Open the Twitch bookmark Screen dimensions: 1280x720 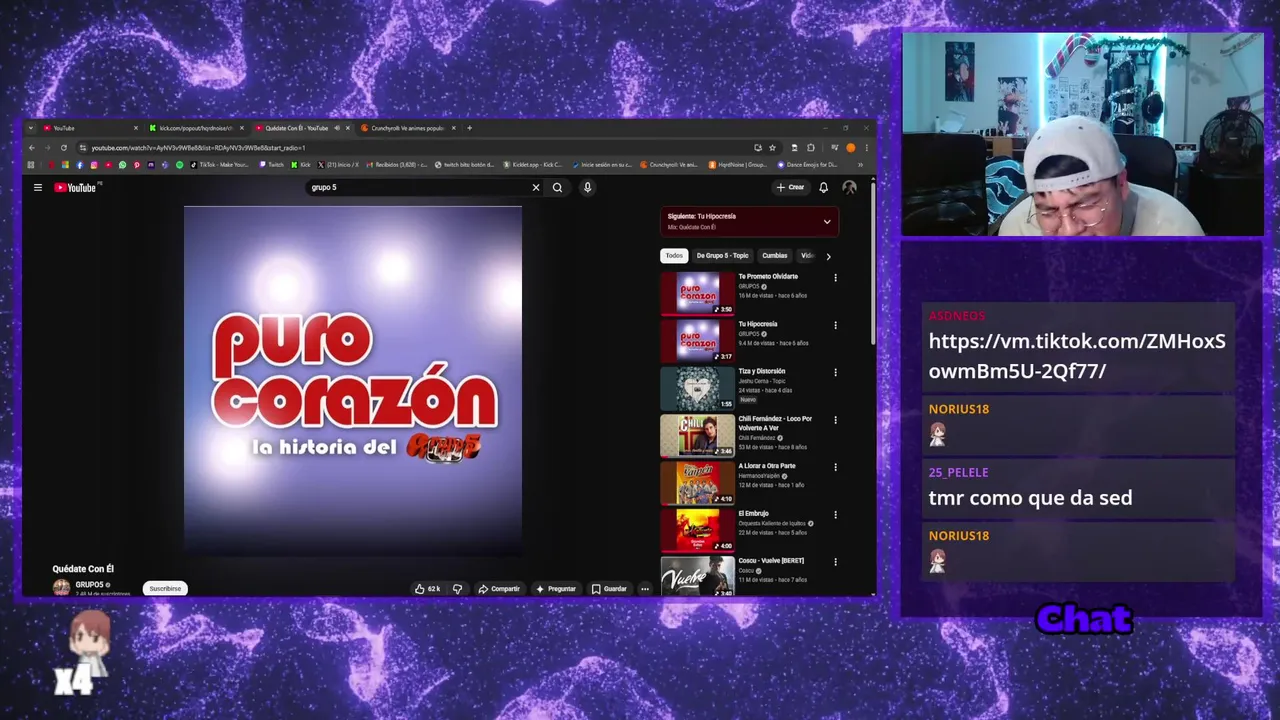(271, 165)
